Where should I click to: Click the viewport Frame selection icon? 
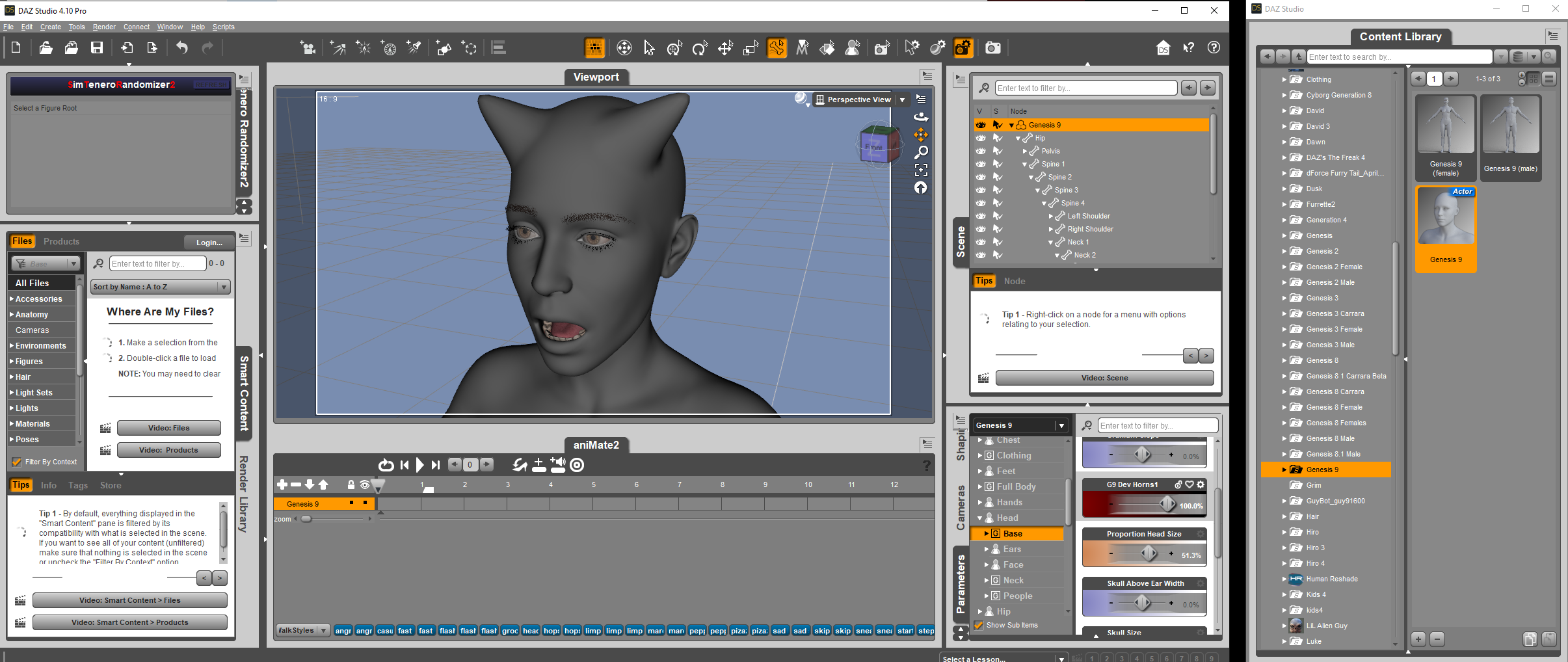[921, 170]
